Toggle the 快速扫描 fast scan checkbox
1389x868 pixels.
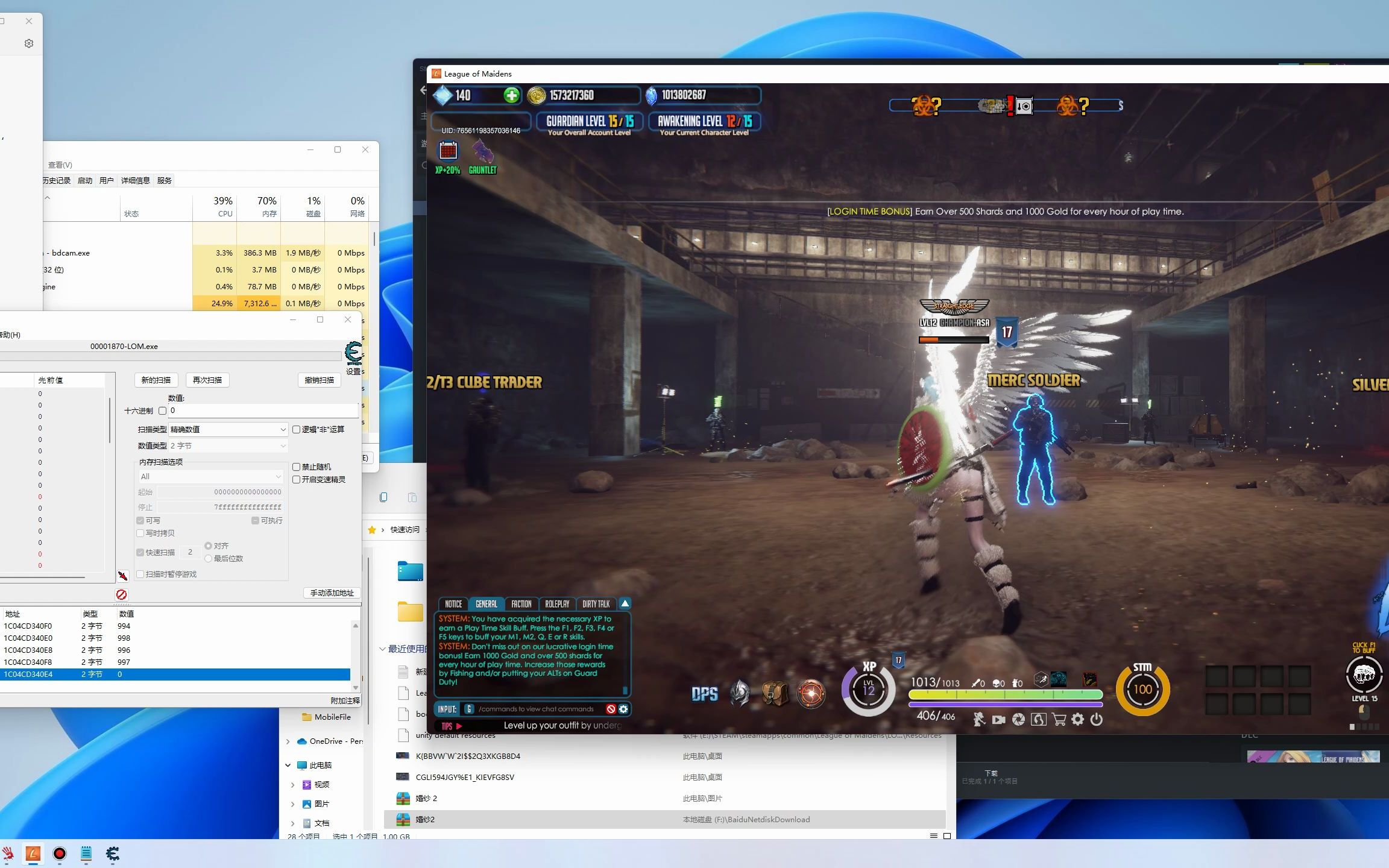tap(140, 552)
